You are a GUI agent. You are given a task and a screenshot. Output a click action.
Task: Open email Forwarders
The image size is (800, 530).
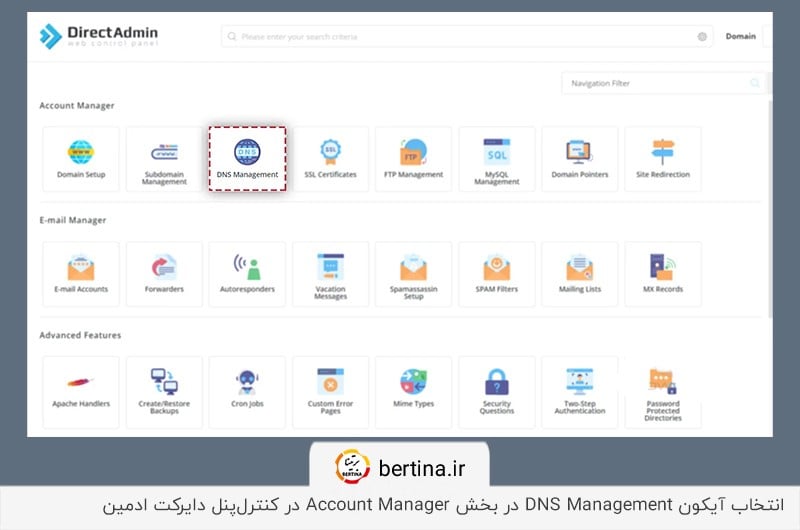[x=164, y=274]
